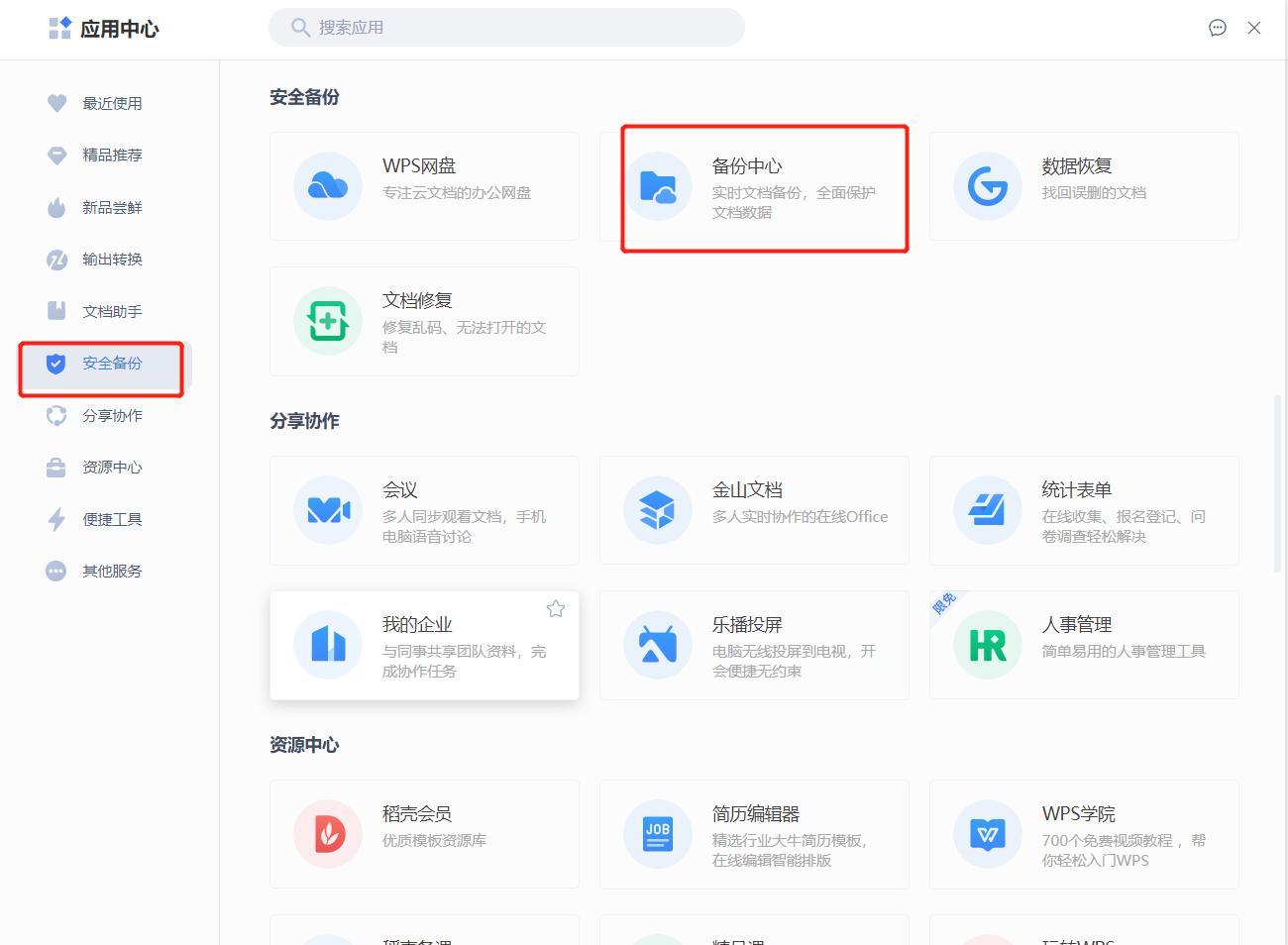Open the 文档修复 document repair tool
1288x945 pixels.
pyautogui.click(x=424, y=320)
